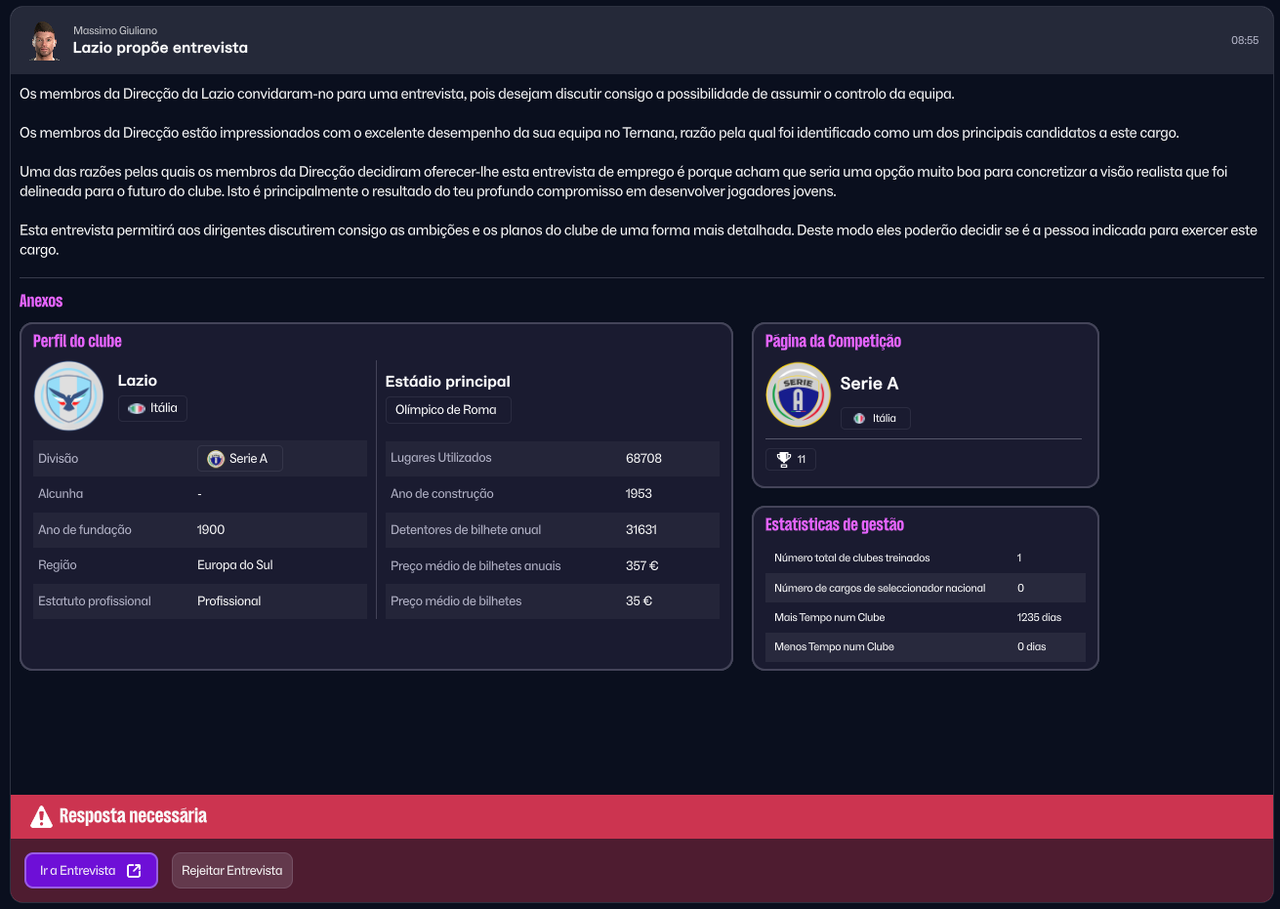Click the Lugares Utilizados value 68708
The width and height of the screenshot is (1280, 909).
click(x=644, y=458)
